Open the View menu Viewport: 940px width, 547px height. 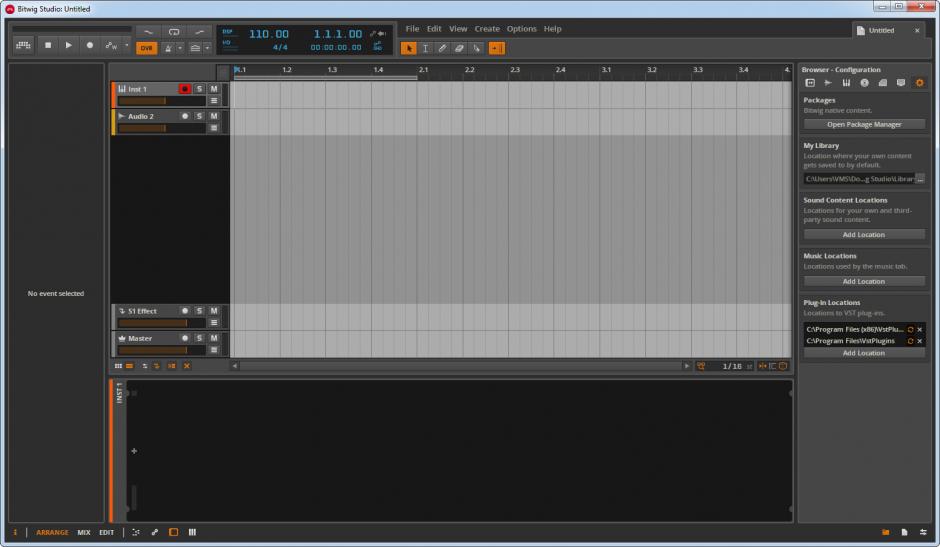point(458,29)
